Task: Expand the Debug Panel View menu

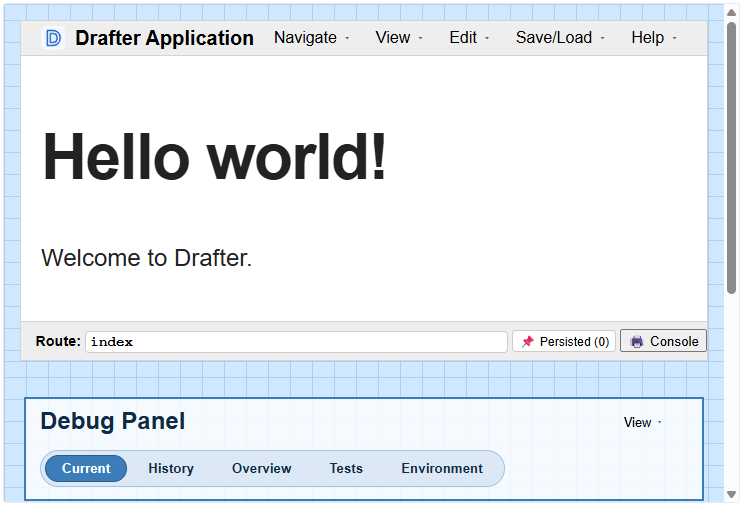Action: coord(642,422)
